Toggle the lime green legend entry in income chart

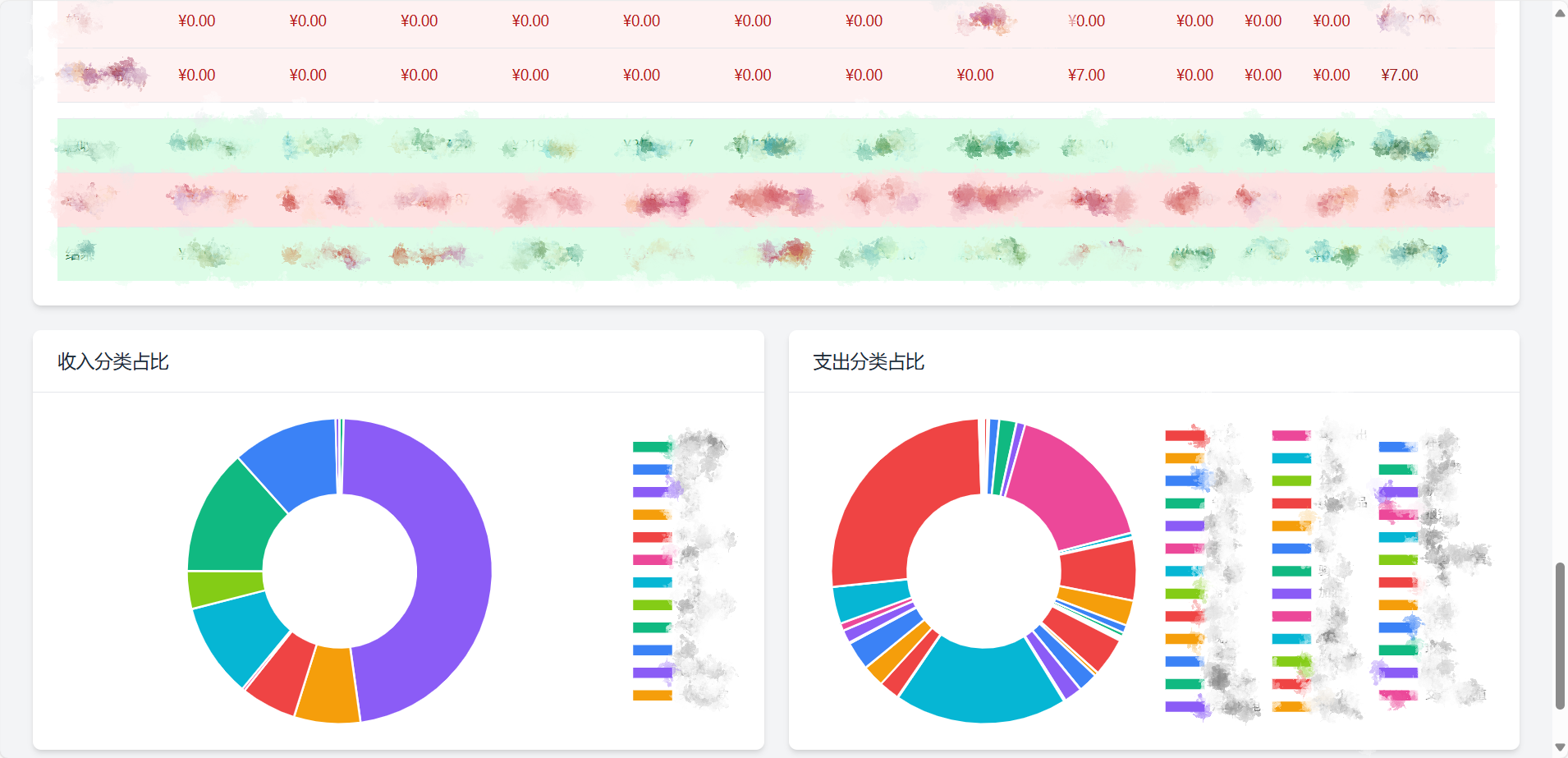(x=653, y=605)
